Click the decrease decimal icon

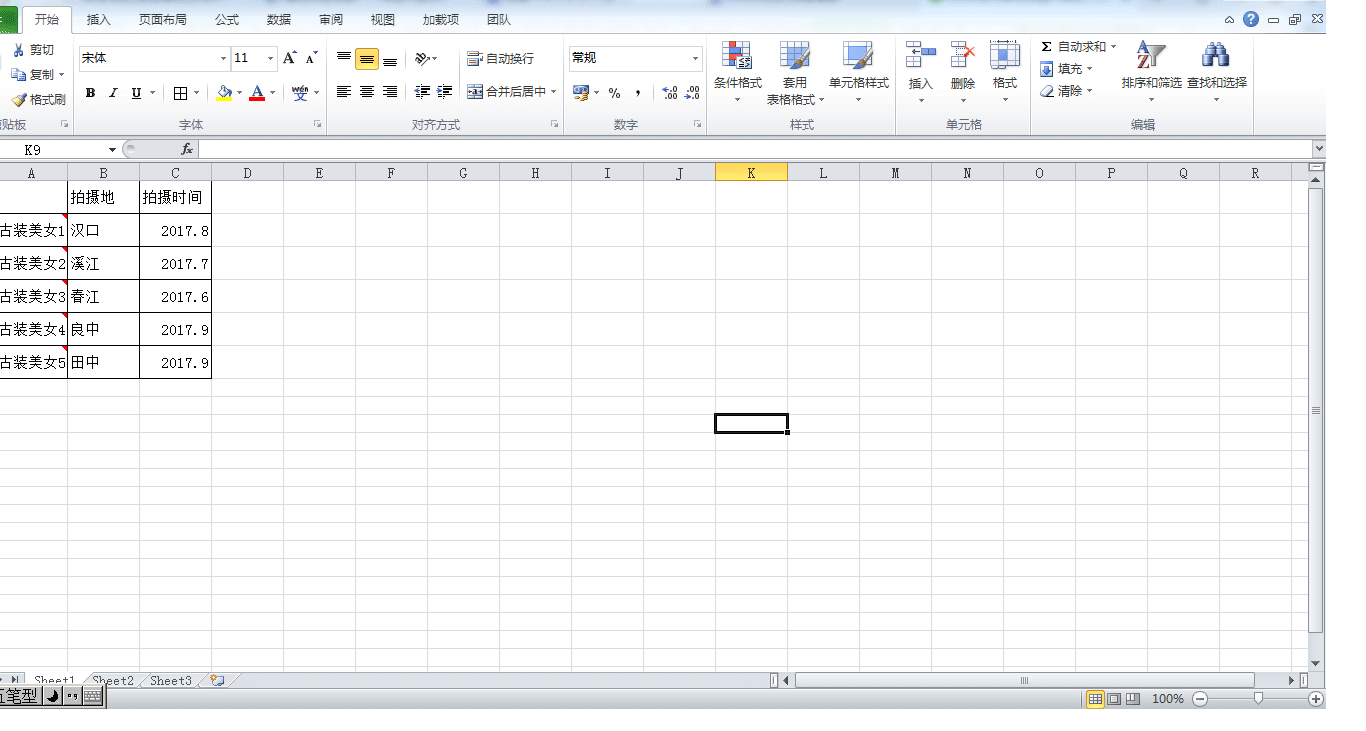[x=692, y=93]
